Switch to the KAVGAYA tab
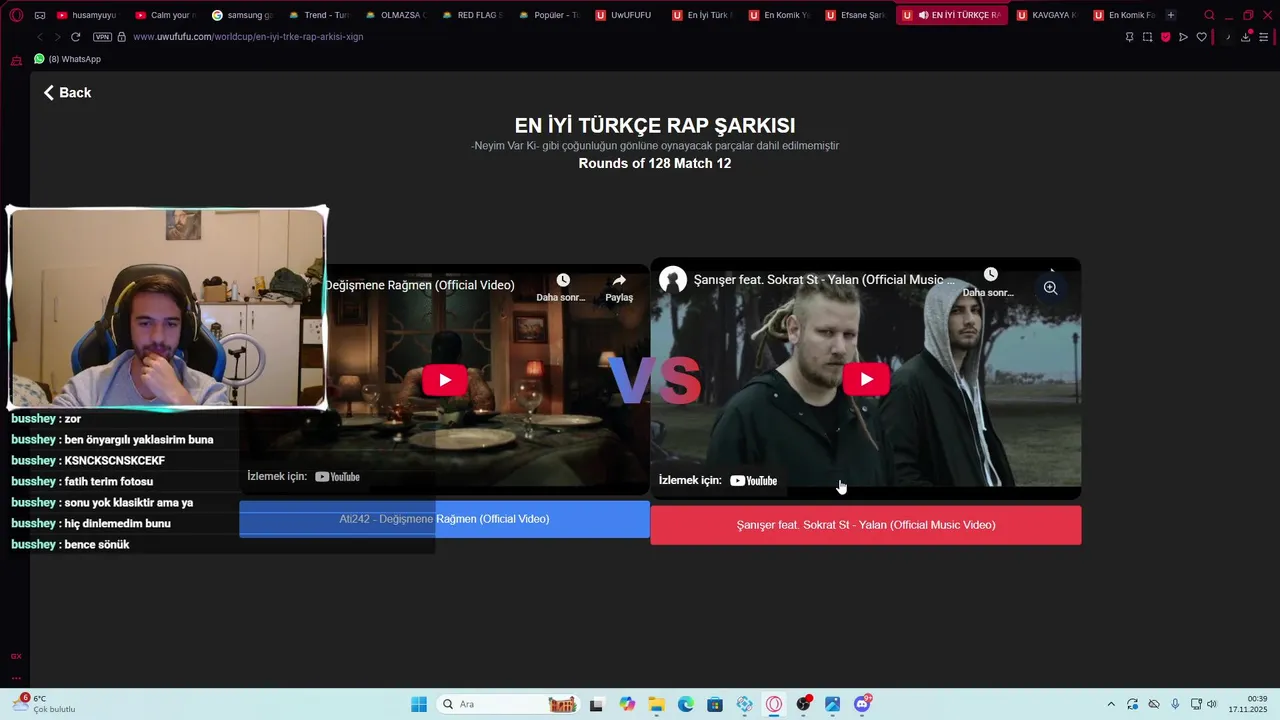Viewport: 1280px width, 720px height. (x=1046, y=15)
